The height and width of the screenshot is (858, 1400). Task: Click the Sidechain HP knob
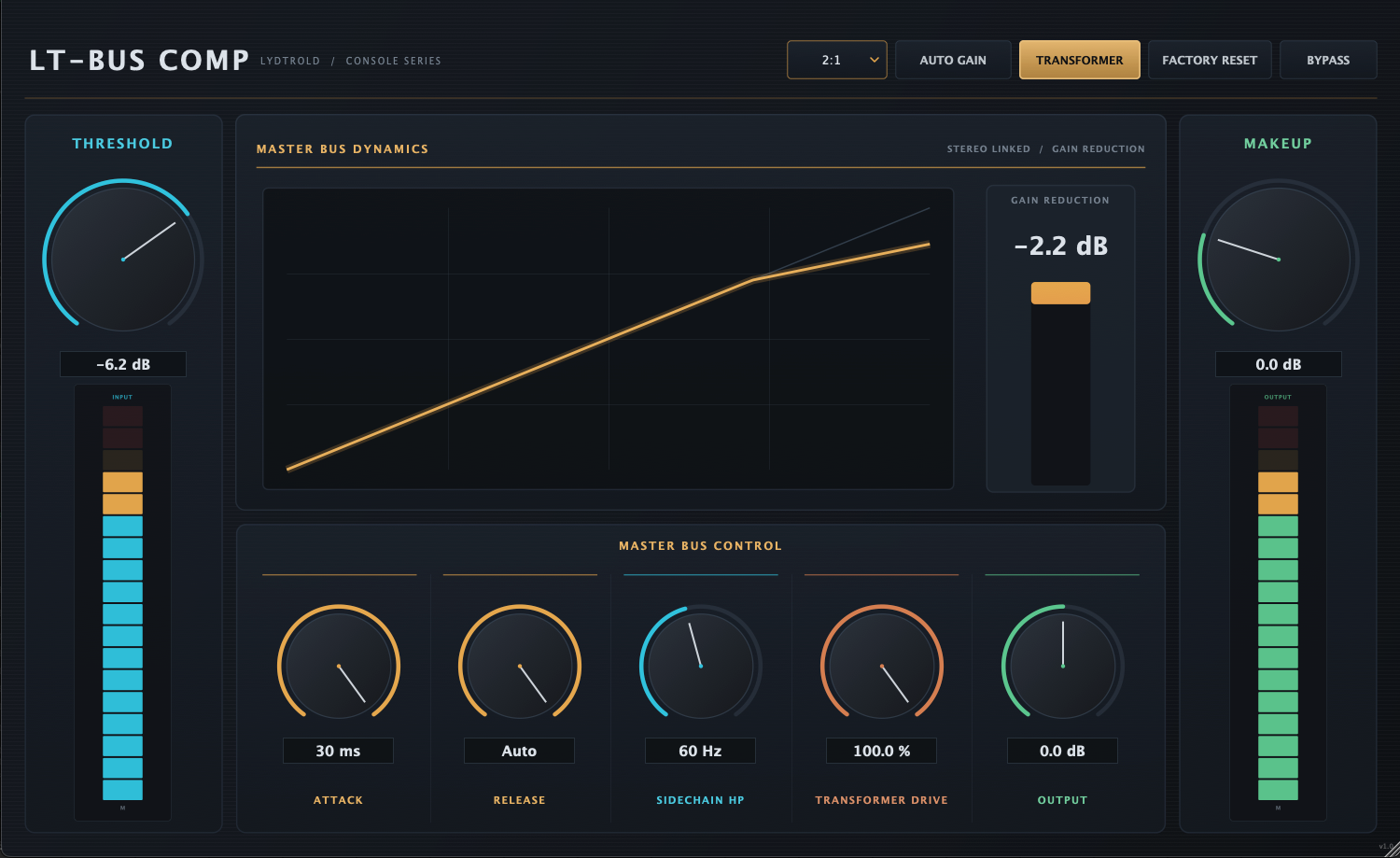coord(701,666)
